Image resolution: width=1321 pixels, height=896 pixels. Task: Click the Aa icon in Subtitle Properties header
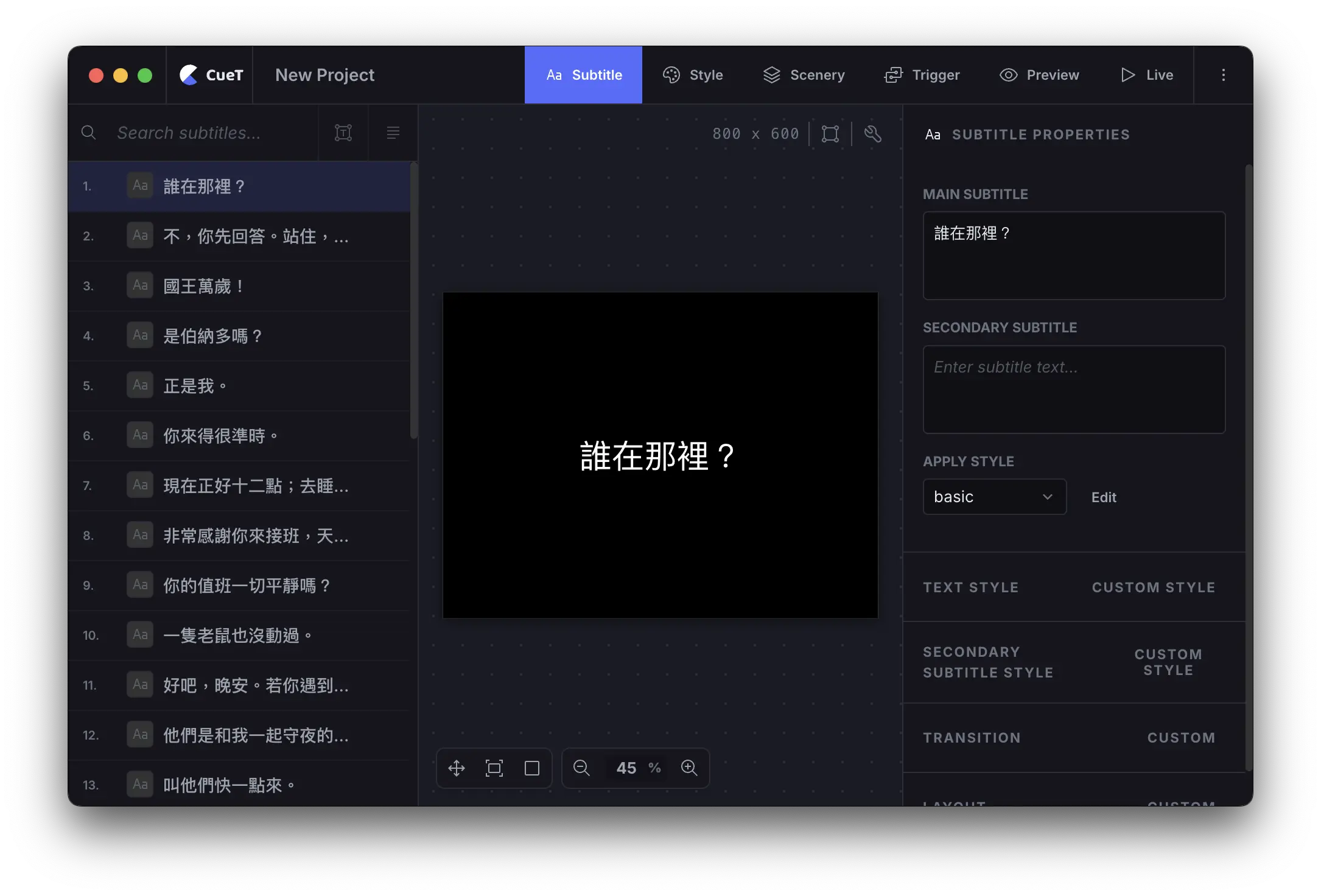coord(933,135)
